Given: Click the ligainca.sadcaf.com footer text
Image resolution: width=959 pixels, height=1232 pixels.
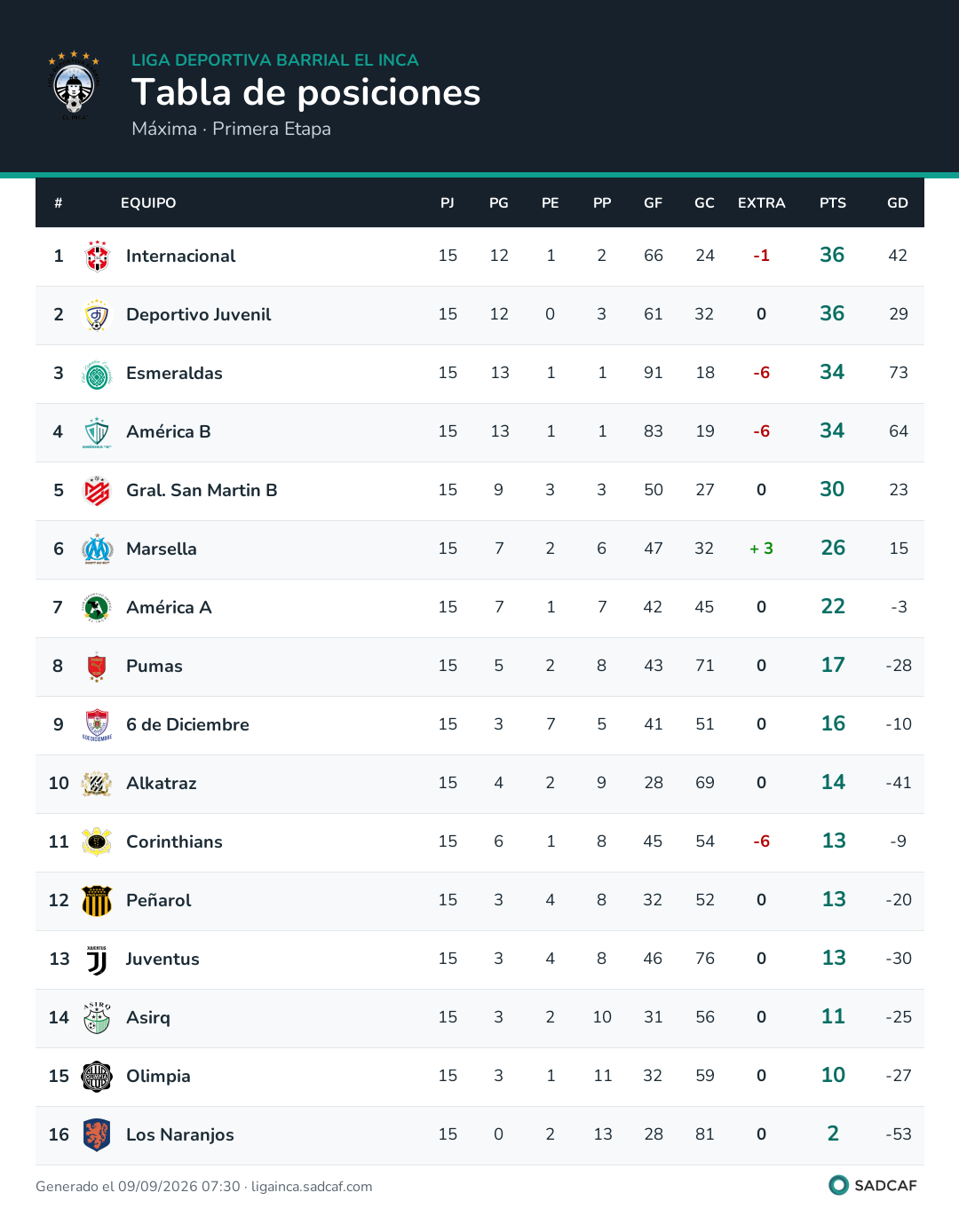Looking at the screenshot, I should [x=312, y=1187].
